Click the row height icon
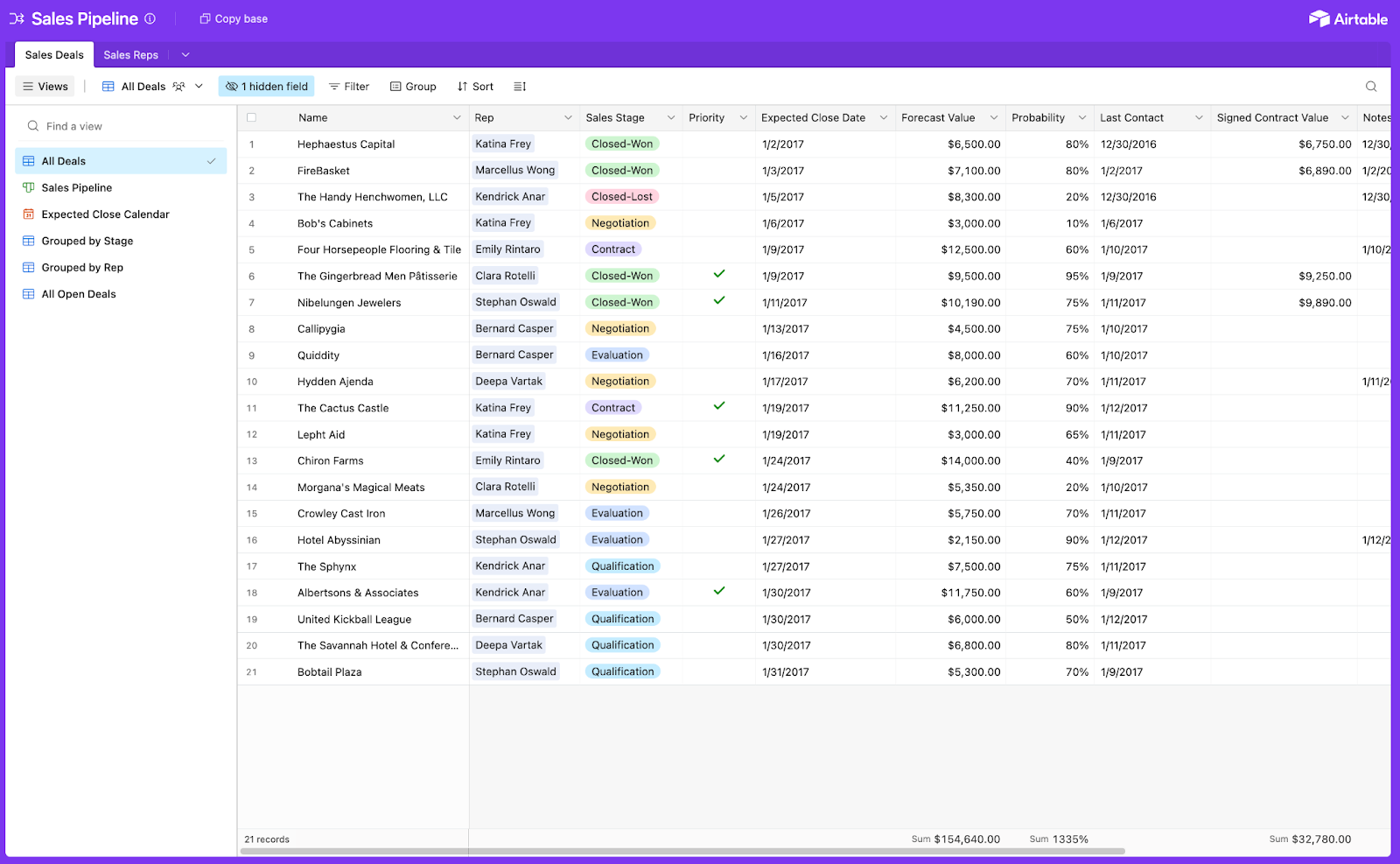 520,87
